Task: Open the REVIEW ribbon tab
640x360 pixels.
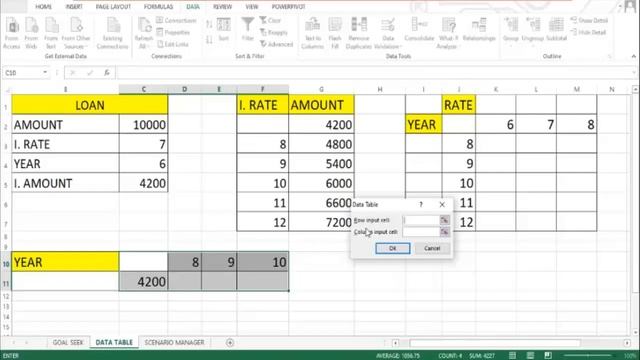Action: coord(222,7)
